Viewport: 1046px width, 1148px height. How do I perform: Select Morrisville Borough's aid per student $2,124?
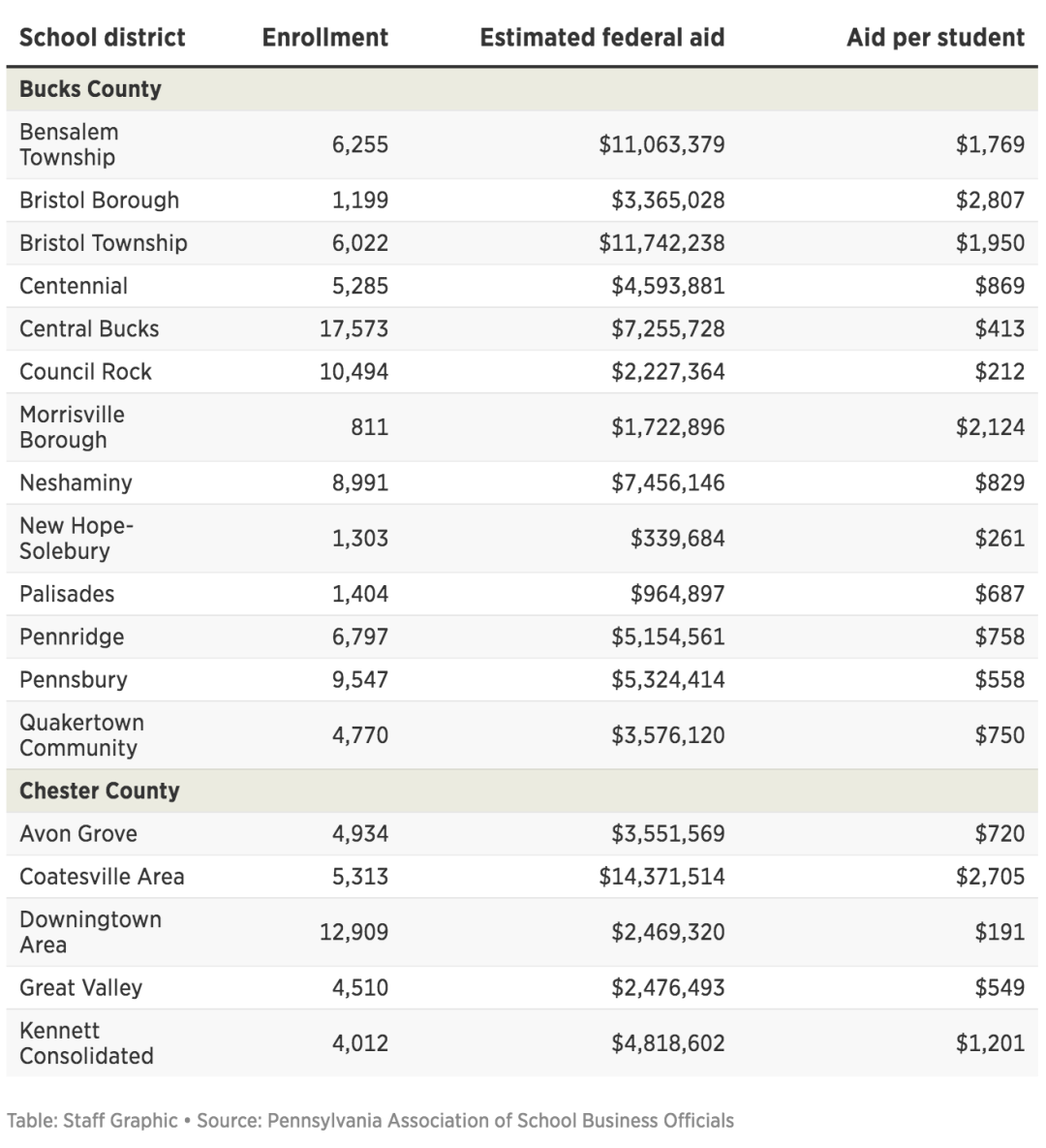pyautogui.click(x=990, y=427)
